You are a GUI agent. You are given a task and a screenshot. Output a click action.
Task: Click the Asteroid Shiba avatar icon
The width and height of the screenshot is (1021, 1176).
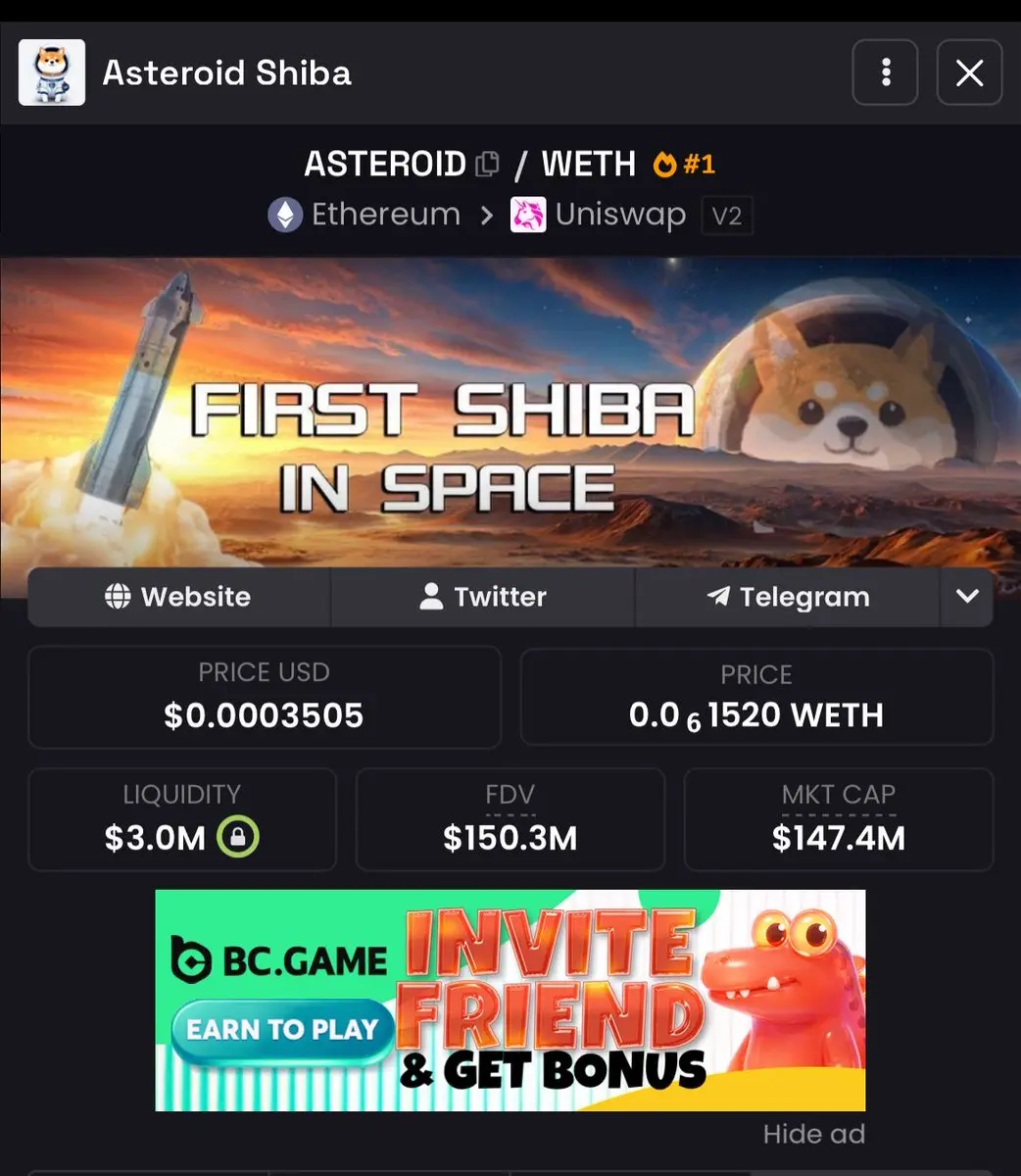52,73
